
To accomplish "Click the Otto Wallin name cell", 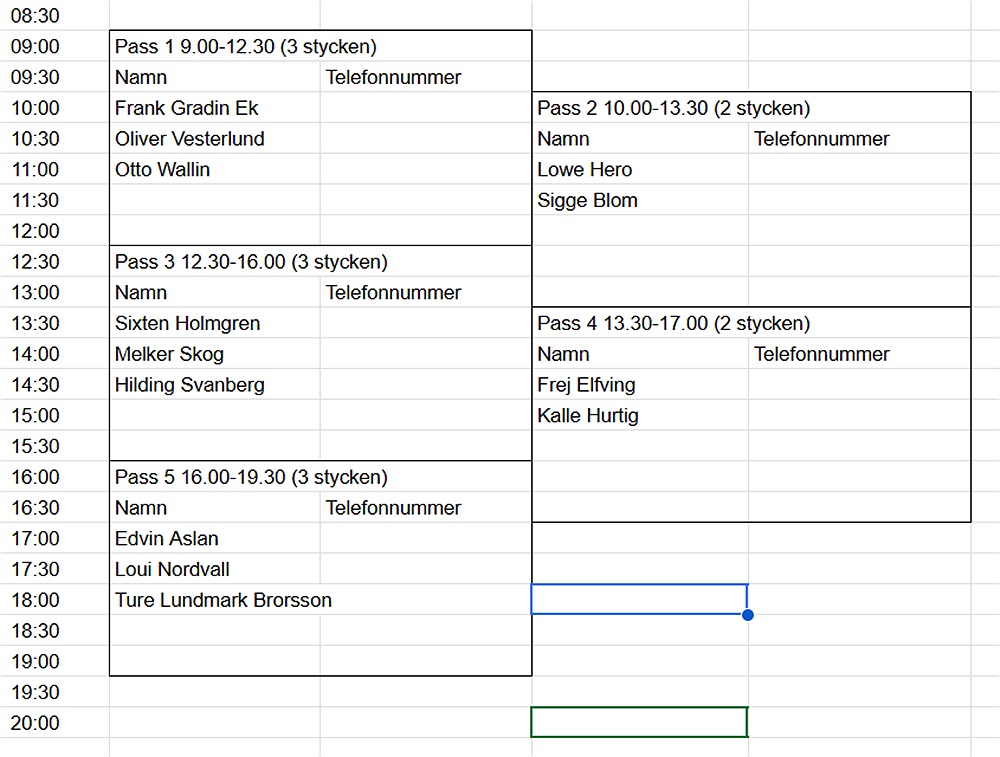I will [x=163, y=170].
